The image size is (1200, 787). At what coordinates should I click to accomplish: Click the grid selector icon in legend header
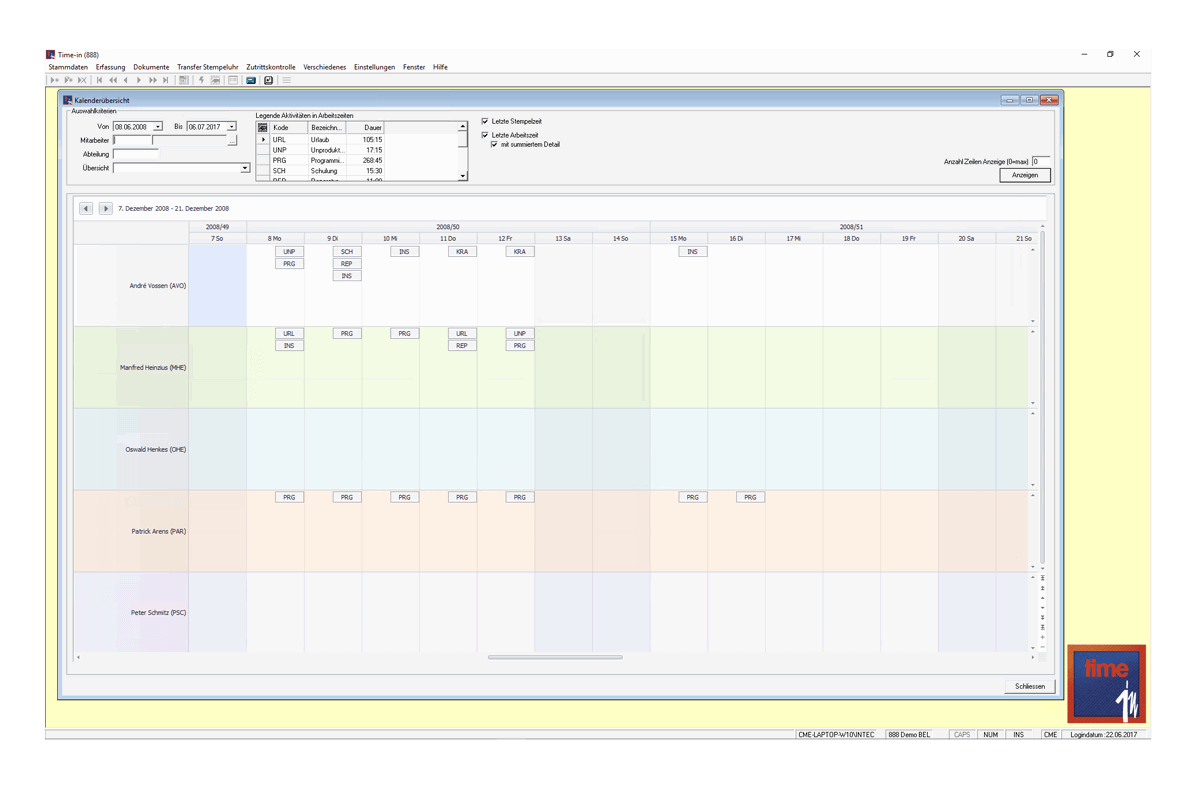[263, 128]
